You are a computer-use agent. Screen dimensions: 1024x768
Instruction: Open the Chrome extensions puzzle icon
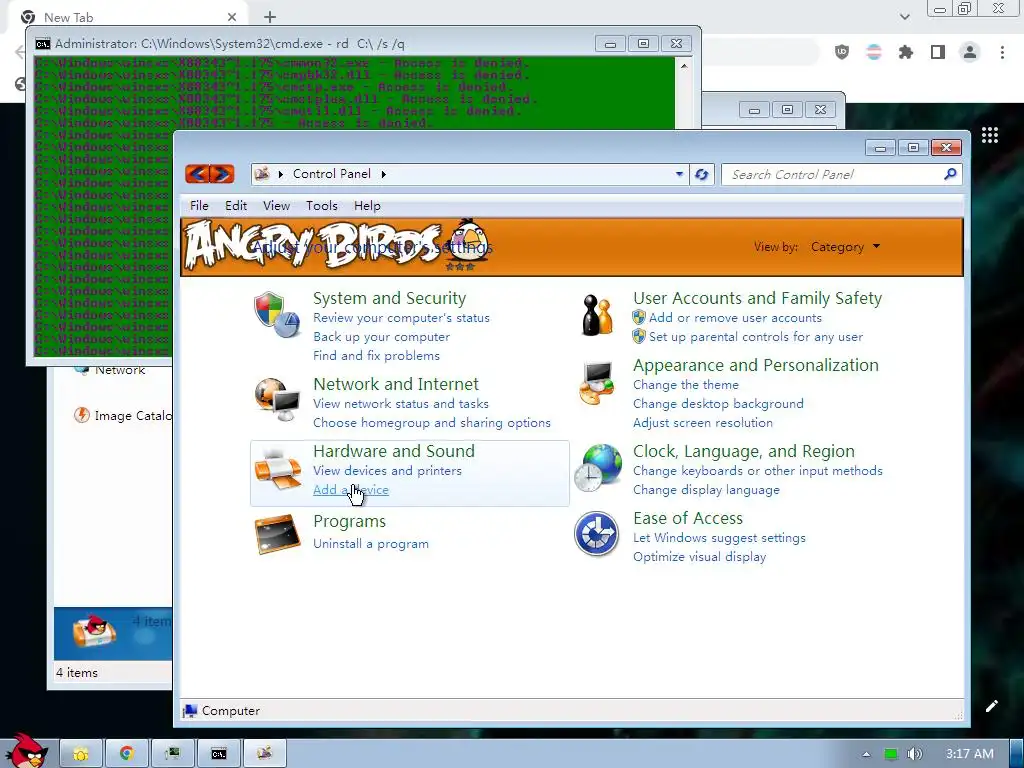point(906,52)
